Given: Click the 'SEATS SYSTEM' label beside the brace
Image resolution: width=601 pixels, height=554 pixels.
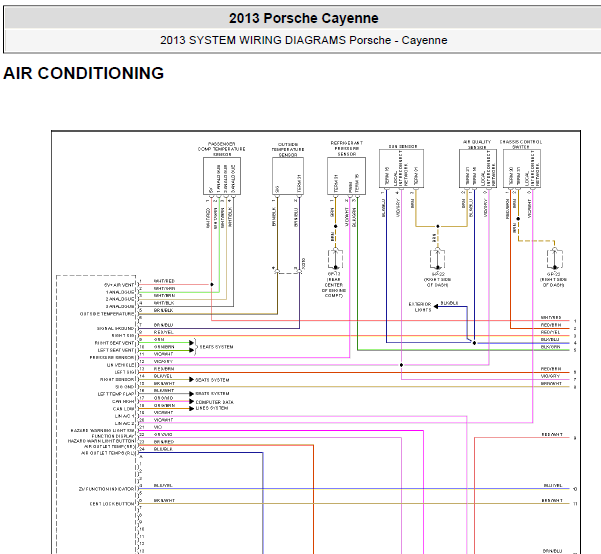Looking at the screenshot, I should click(x=216, y=347).
